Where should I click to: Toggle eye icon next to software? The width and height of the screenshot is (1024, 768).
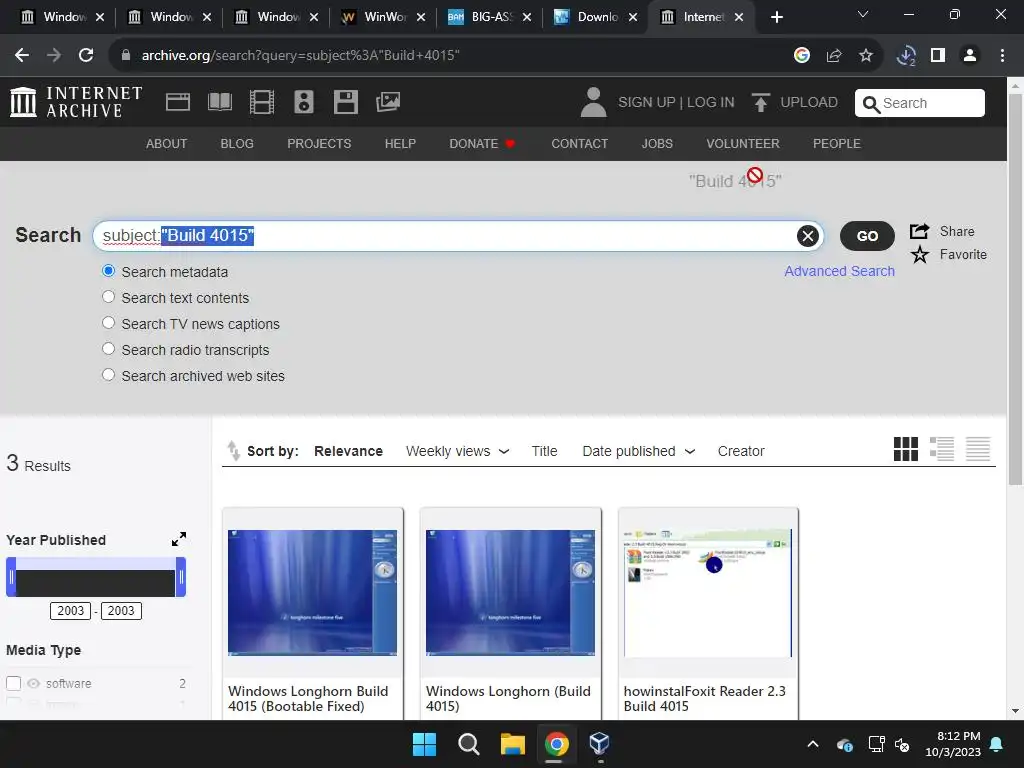(x=33, y=683)
